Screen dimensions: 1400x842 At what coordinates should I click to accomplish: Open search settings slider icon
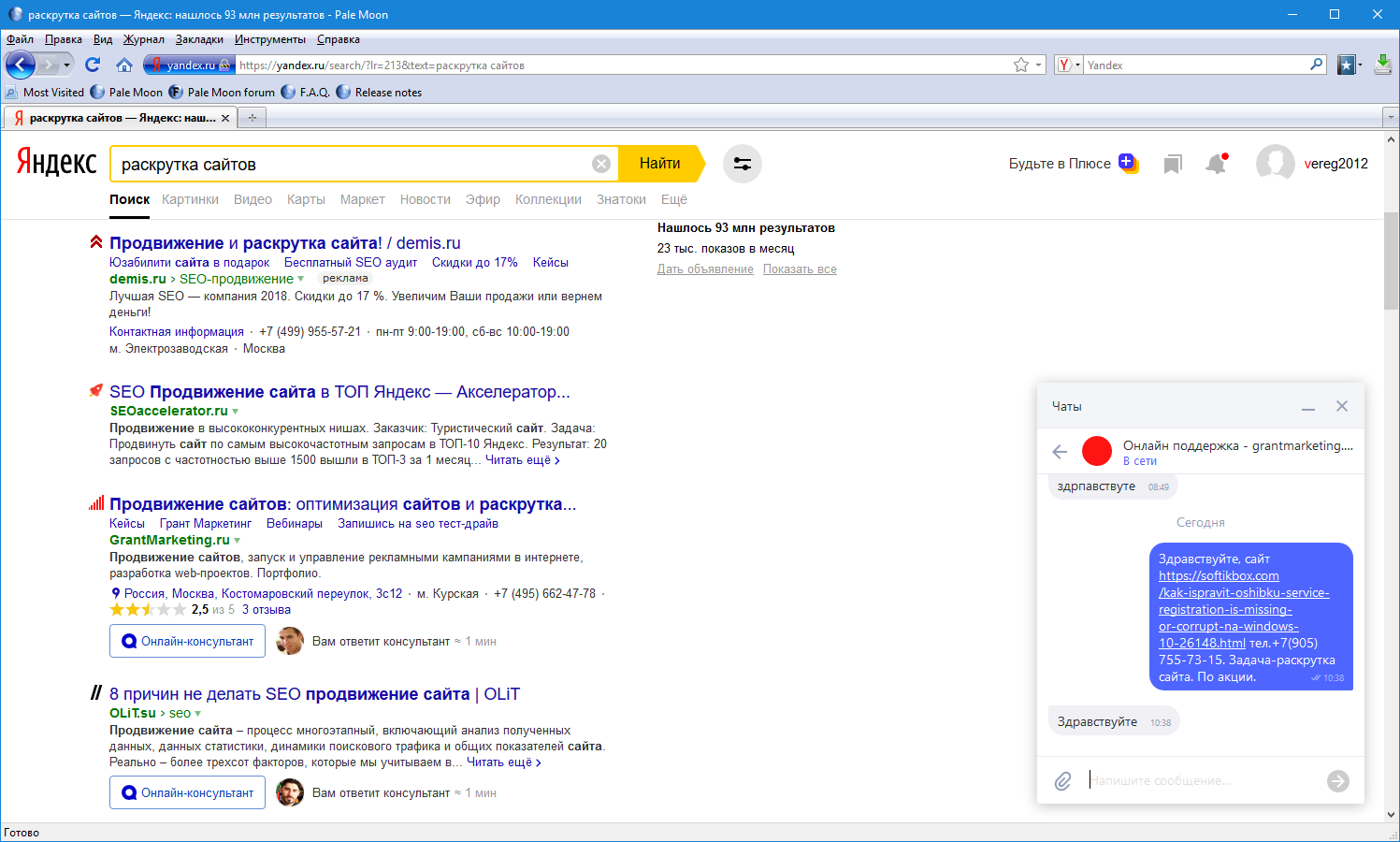click(743, 164)
